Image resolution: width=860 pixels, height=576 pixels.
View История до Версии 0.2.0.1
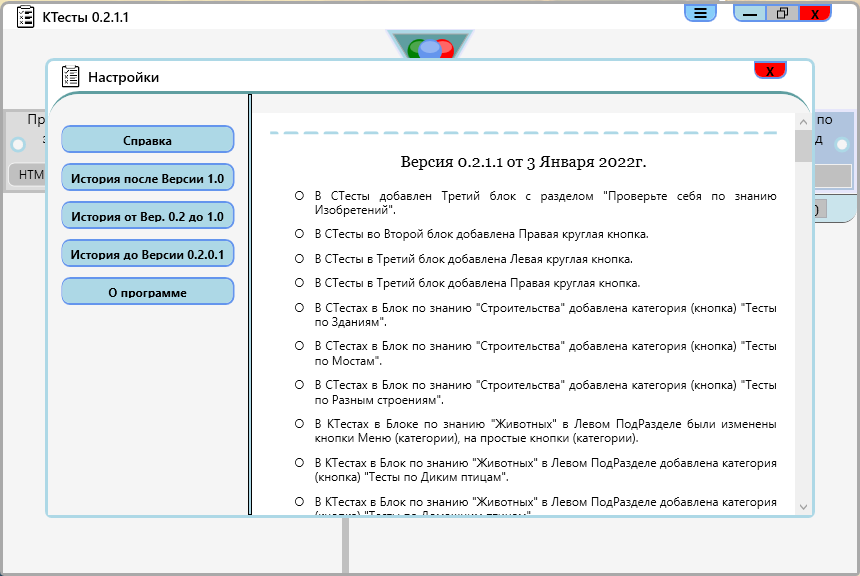pyautogui.click(x=148, y=254)
